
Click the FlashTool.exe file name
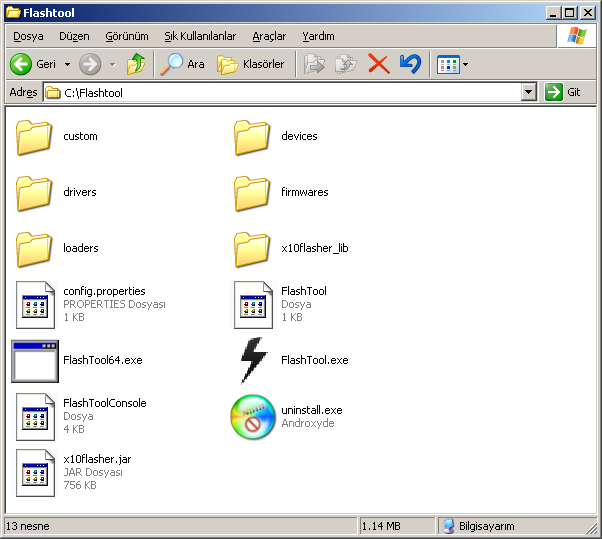pyautogui.click(x=315, y=360)
